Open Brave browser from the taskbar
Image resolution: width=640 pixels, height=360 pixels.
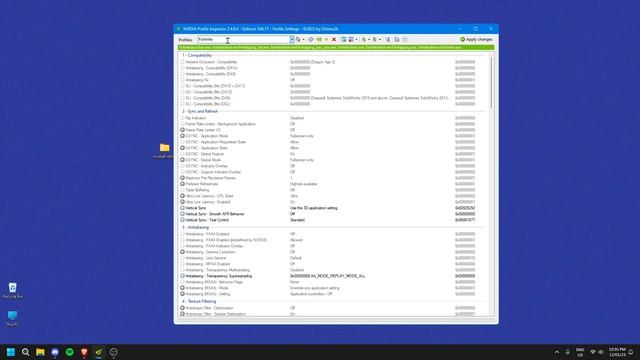pyautogui.click(x=84, y=352)
